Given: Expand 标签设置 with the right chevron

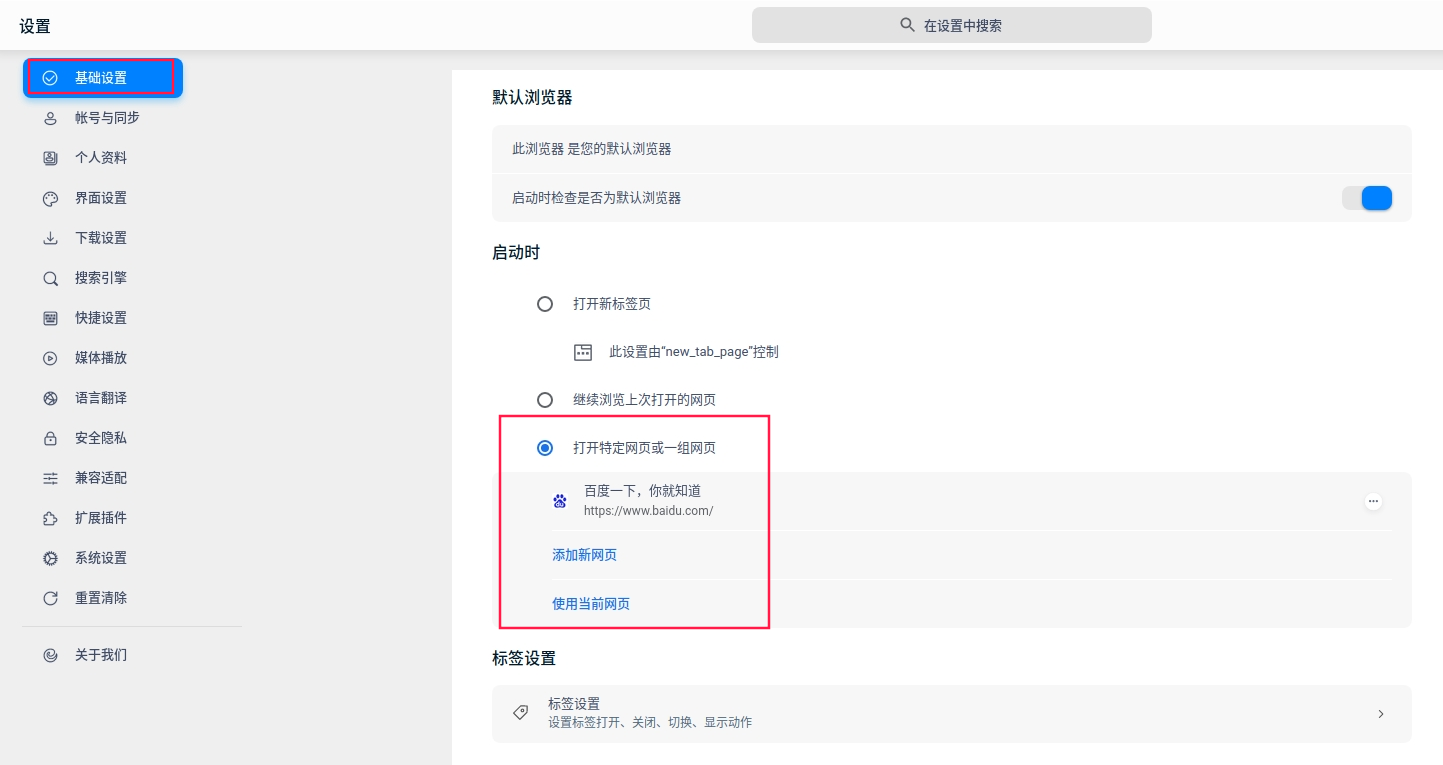Looking at the screenshot, I should [x=1381, y=714].
